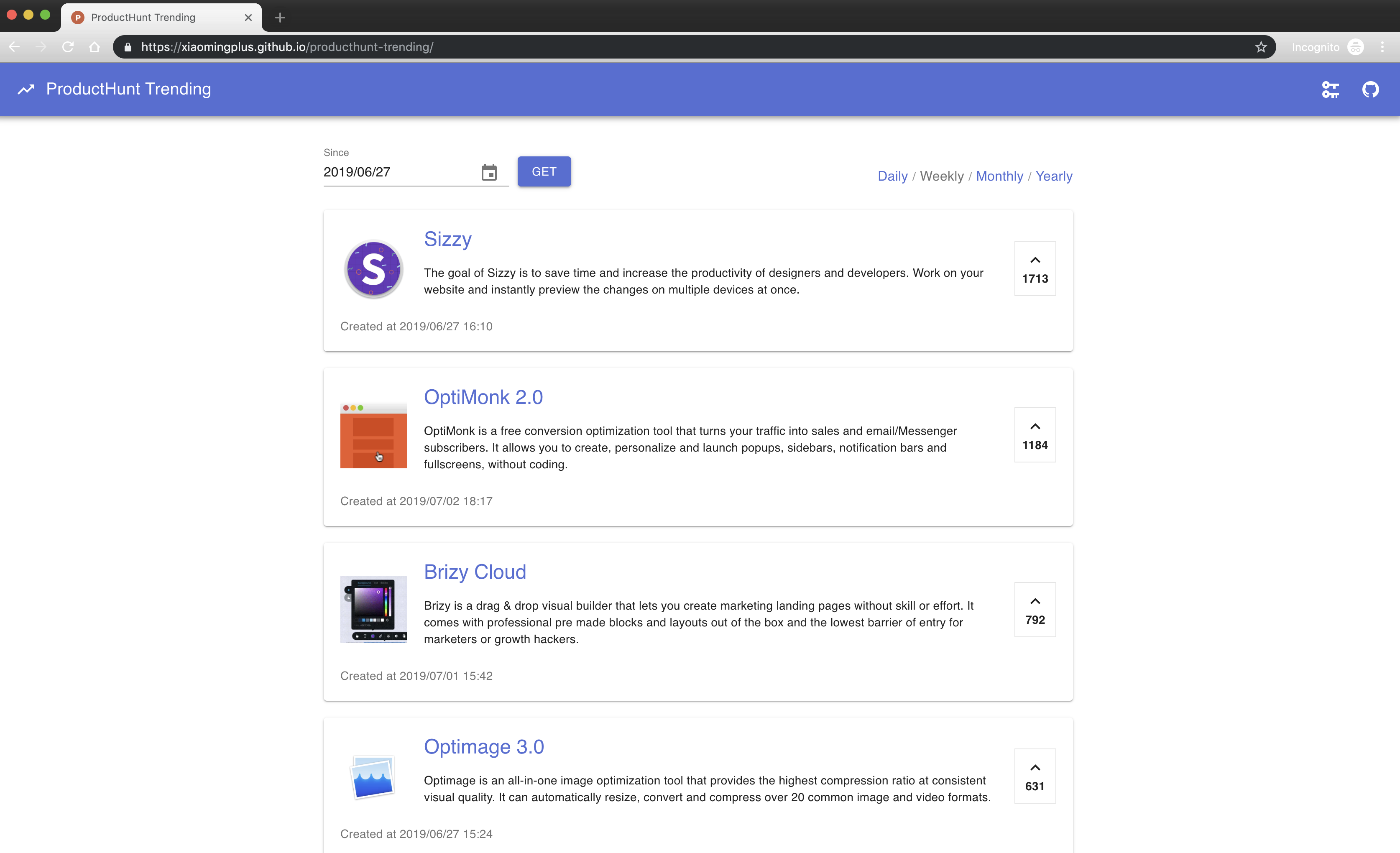Reload the page in the browser

click(68, 47)
